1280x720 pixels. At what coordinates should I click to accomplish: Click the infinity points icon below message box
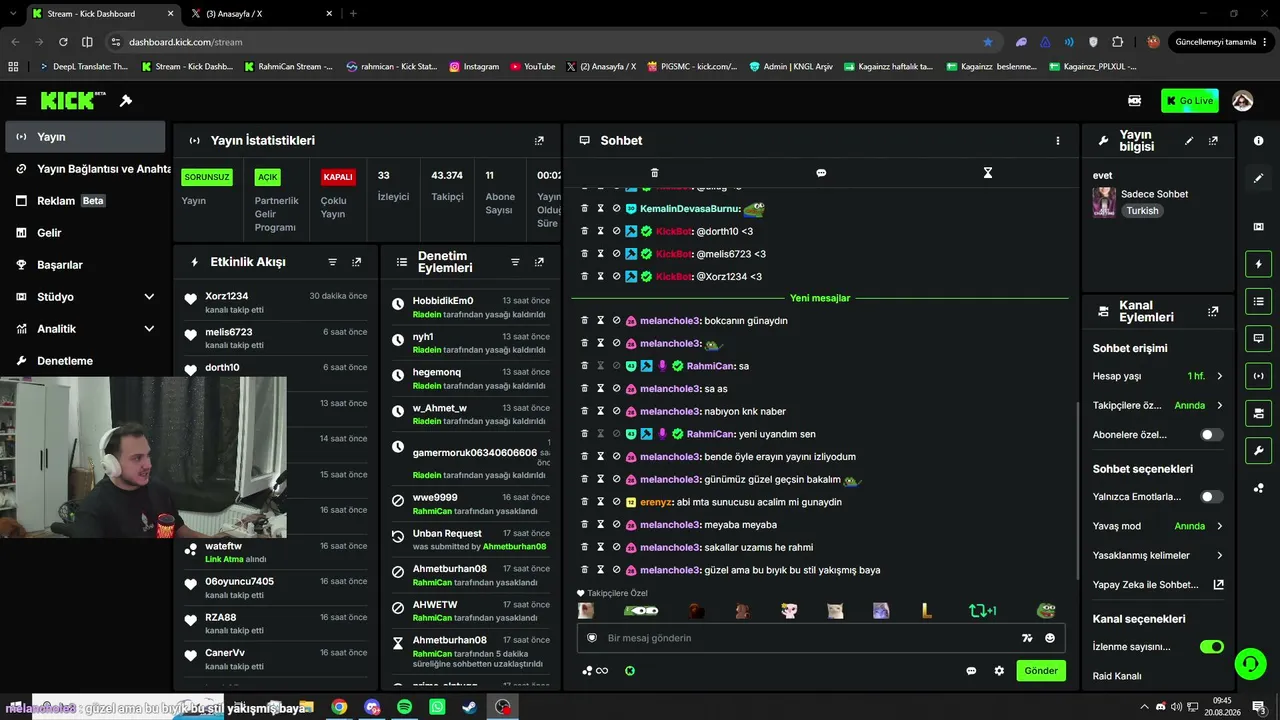(x=596, y=671)
